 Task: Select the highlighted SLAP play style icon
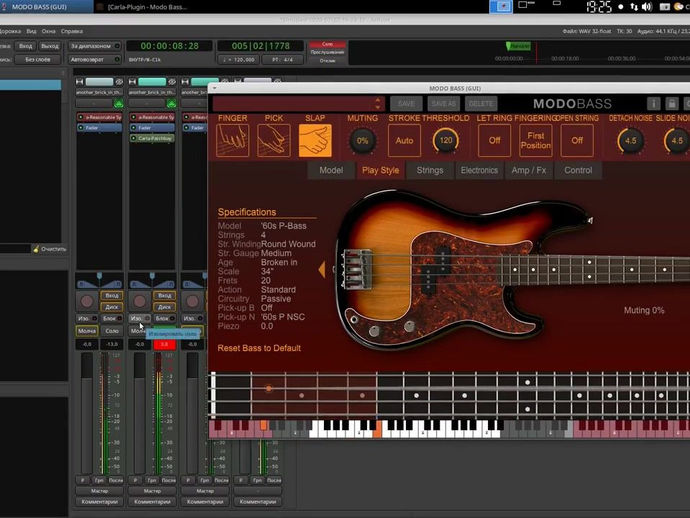[315, 140]
